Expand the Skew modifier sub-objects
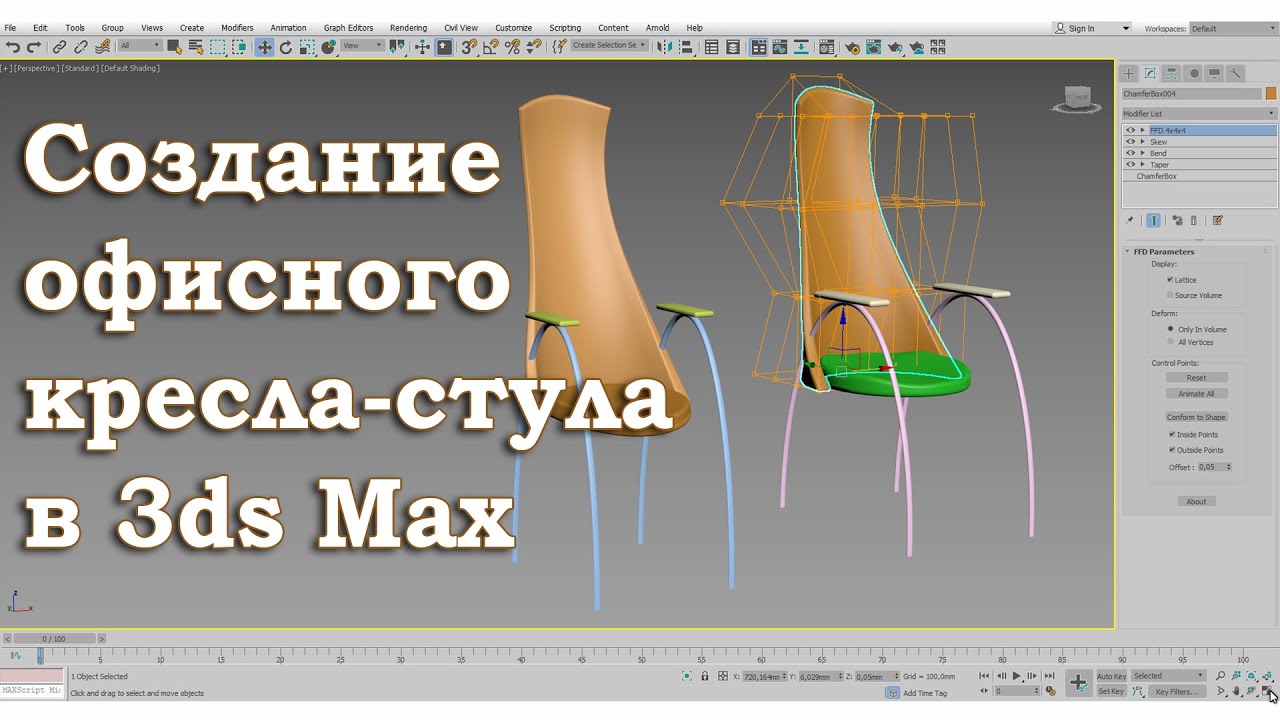The height and width of the screenshot is (720, 1280). 1142,142
